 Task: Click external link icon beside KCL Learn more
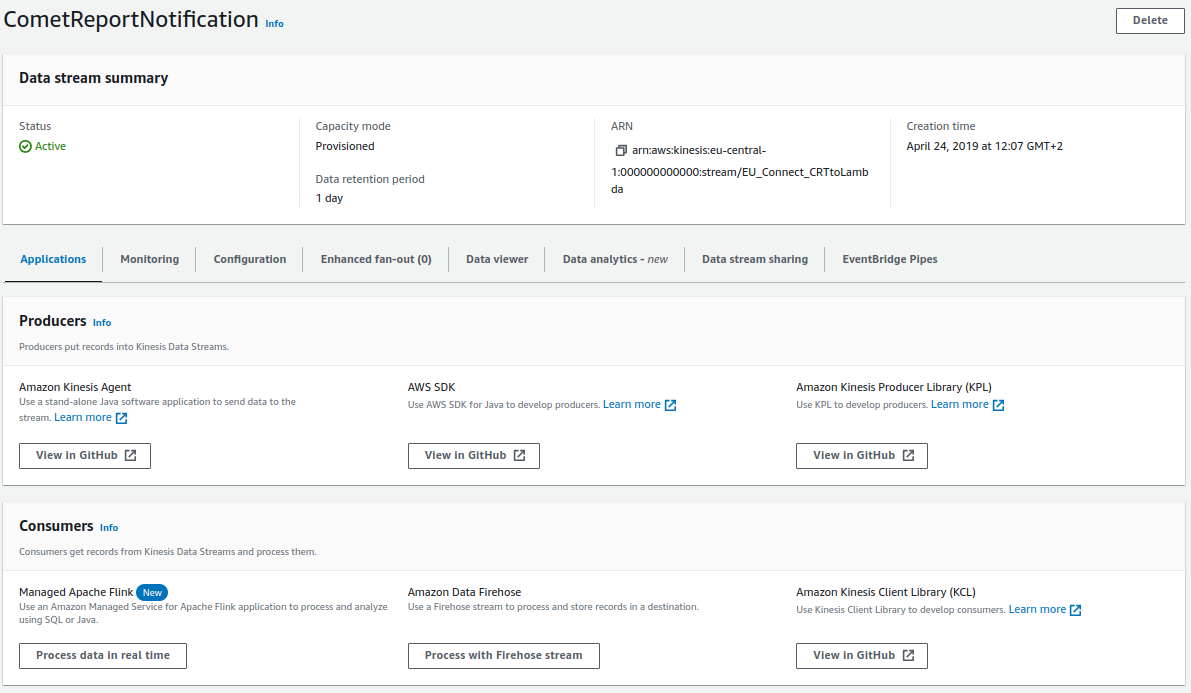[1076, 610]
